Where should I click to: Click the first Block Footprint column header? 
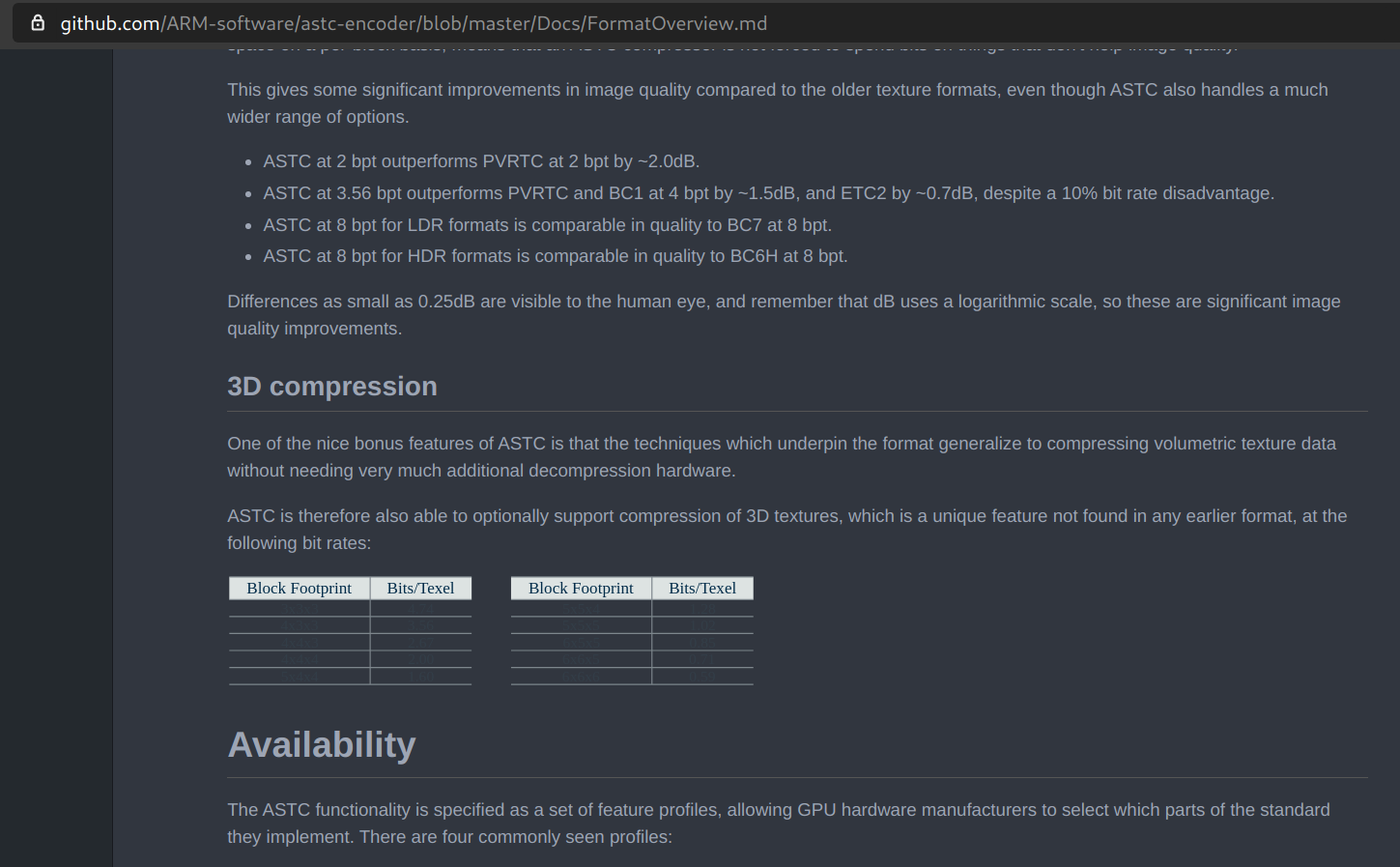click(299, 588)
